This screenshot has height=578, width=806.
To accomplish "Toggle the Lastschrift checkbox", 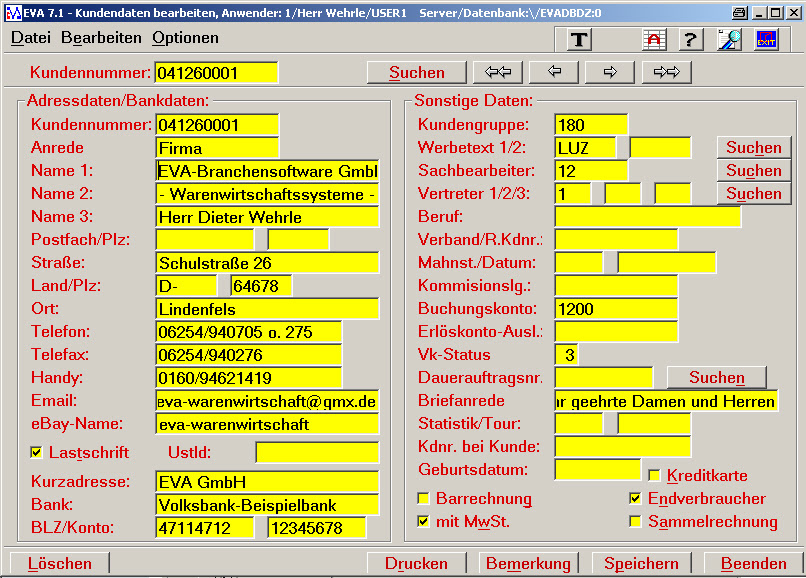I will pos(36,453).
